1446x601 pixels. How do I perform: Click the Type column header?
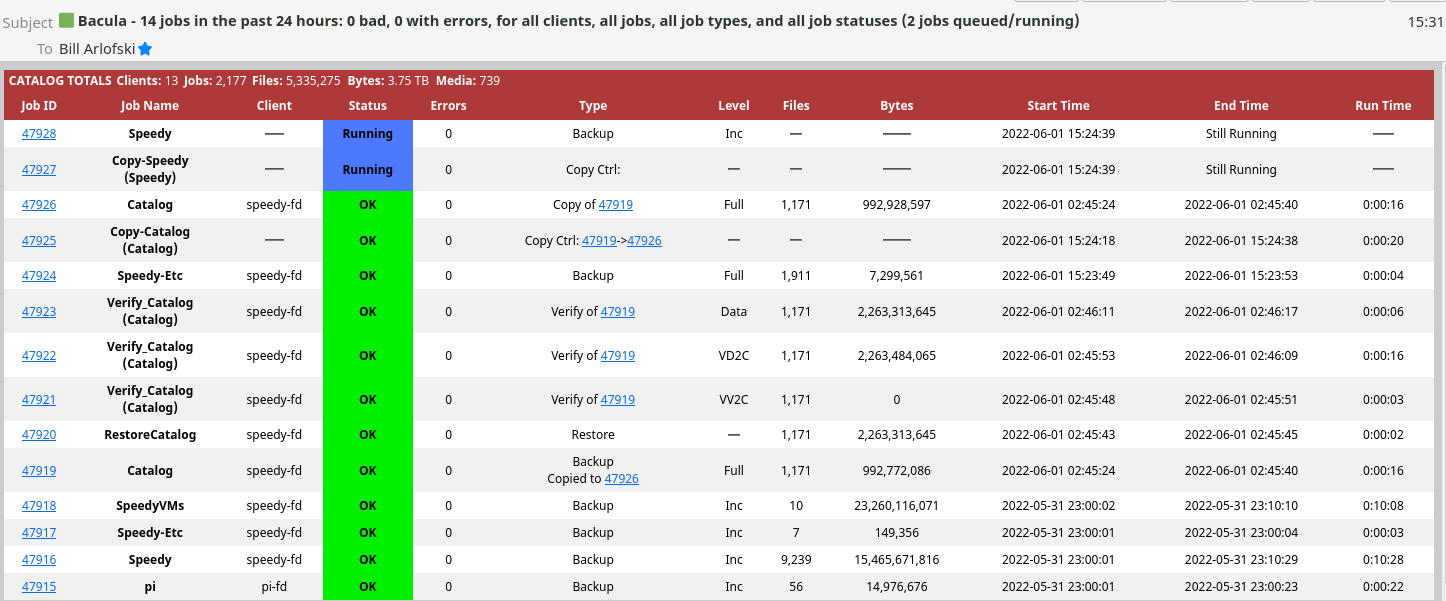pos(593,106)
